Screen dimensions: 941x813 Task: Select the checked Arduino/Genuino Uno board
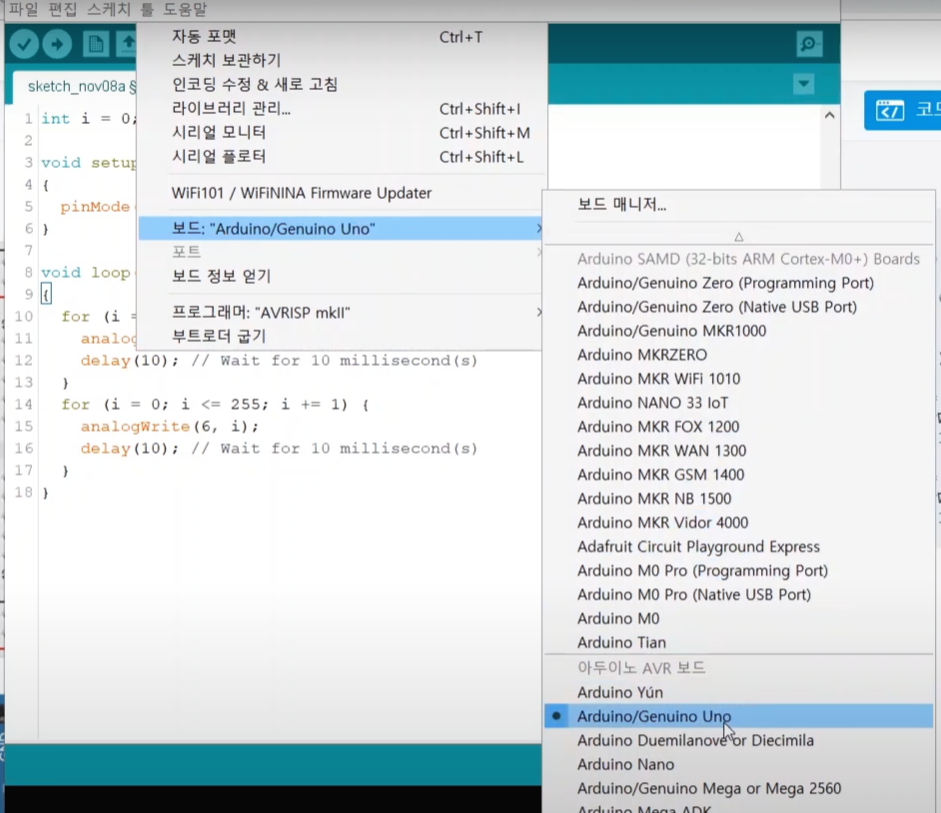(x=739, y=716)
